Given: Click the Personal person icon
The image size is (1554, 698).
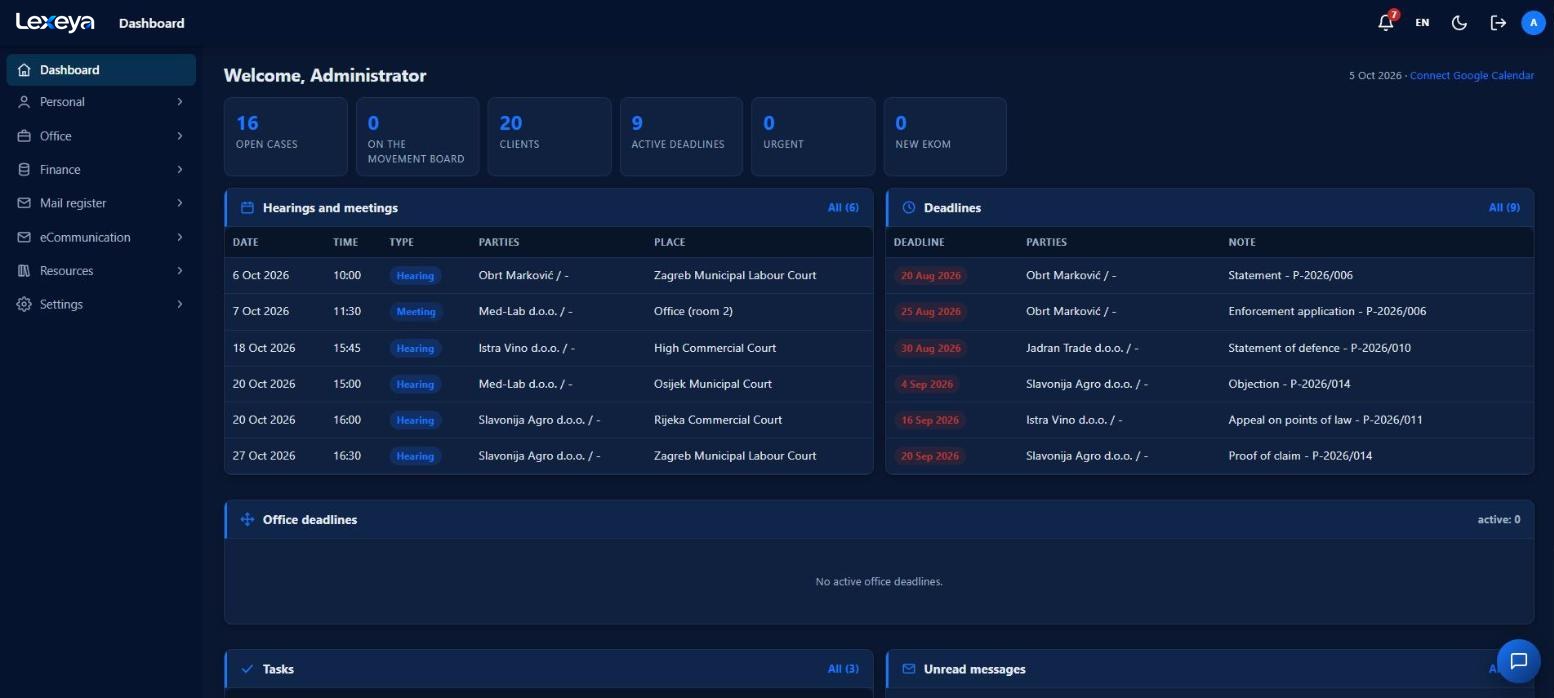Looking at the screenshot, I should [x=24, y=102].
